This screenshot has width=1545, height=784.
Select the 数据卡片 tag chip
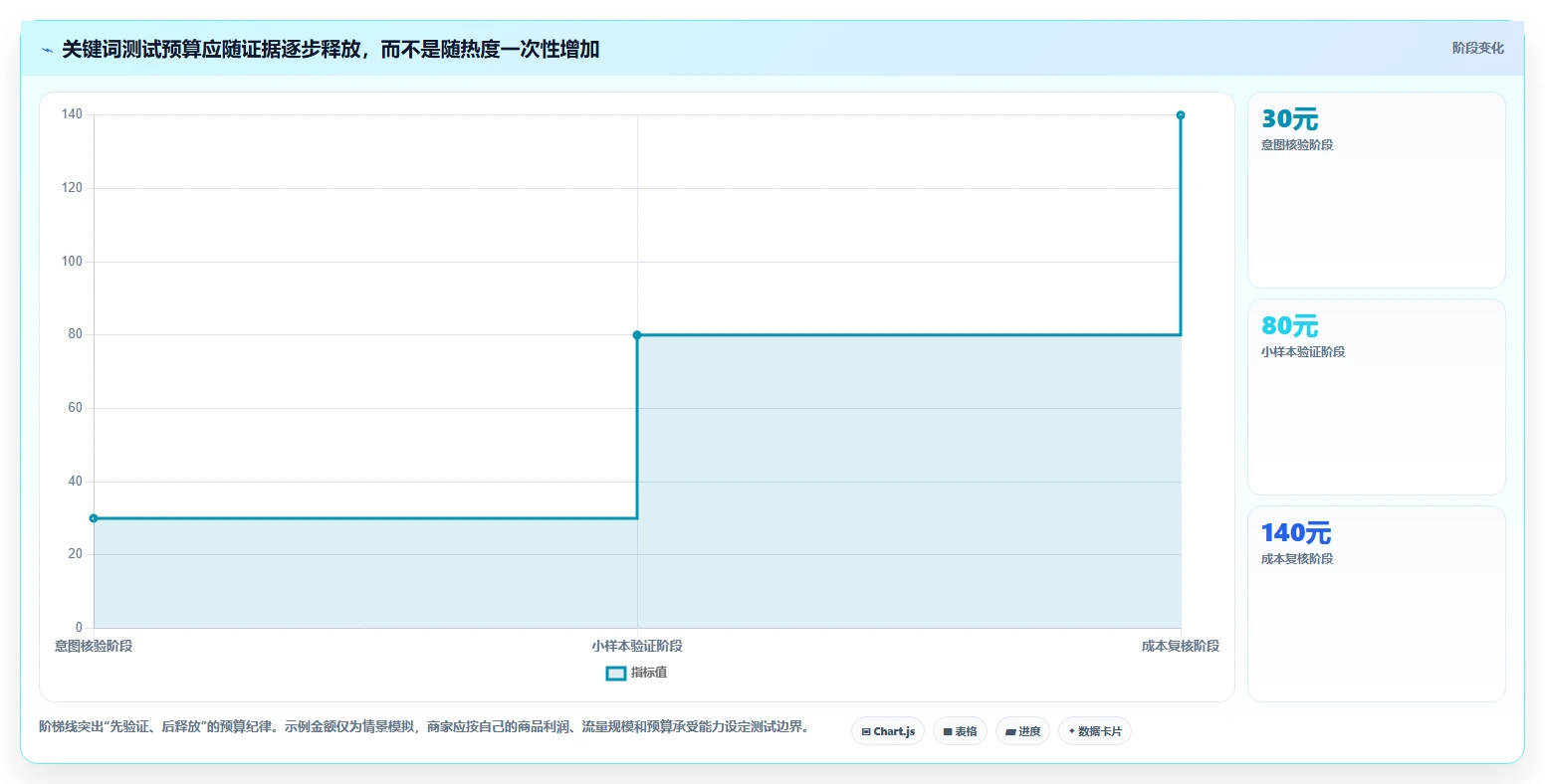1095,731
